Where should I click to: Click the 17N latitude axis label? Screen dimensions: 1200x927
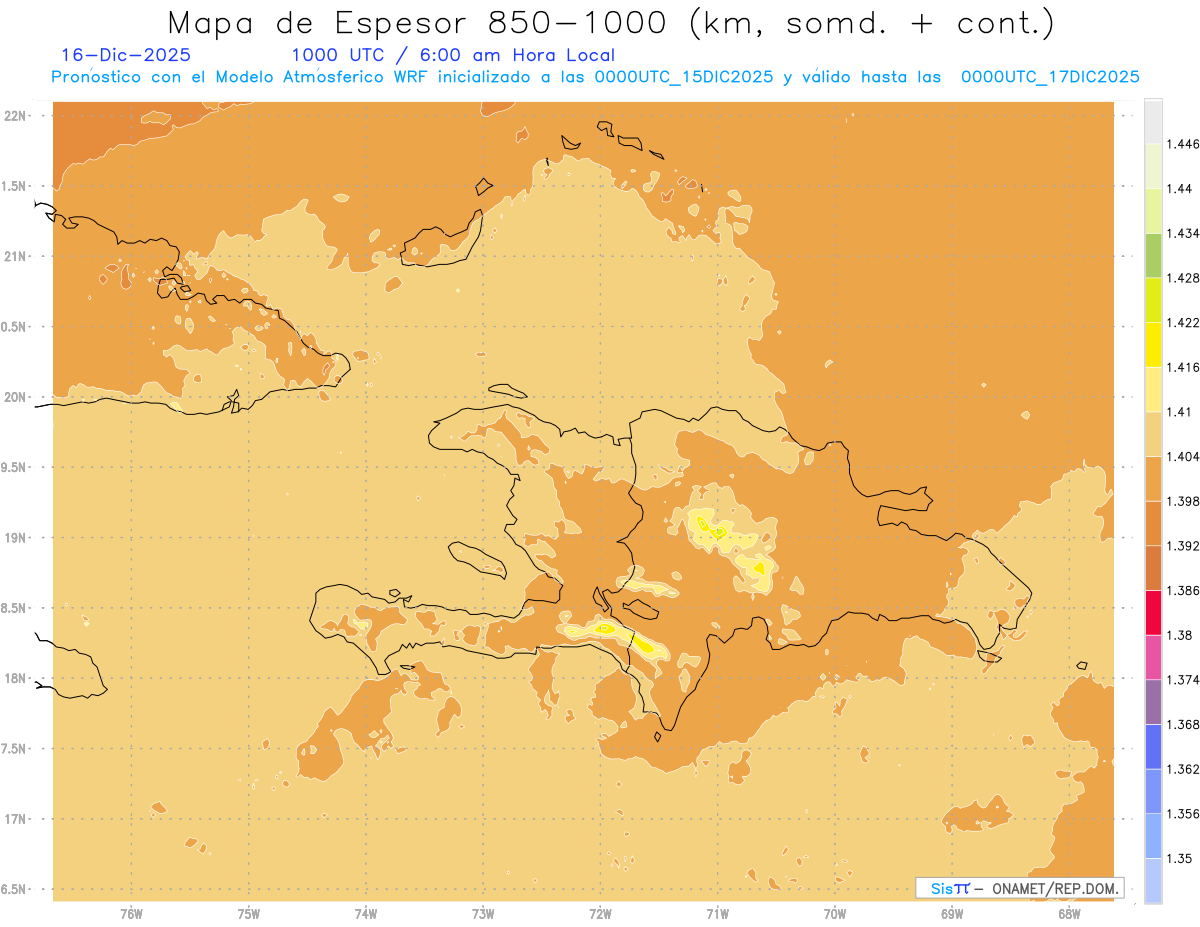[x=16, y=819]
